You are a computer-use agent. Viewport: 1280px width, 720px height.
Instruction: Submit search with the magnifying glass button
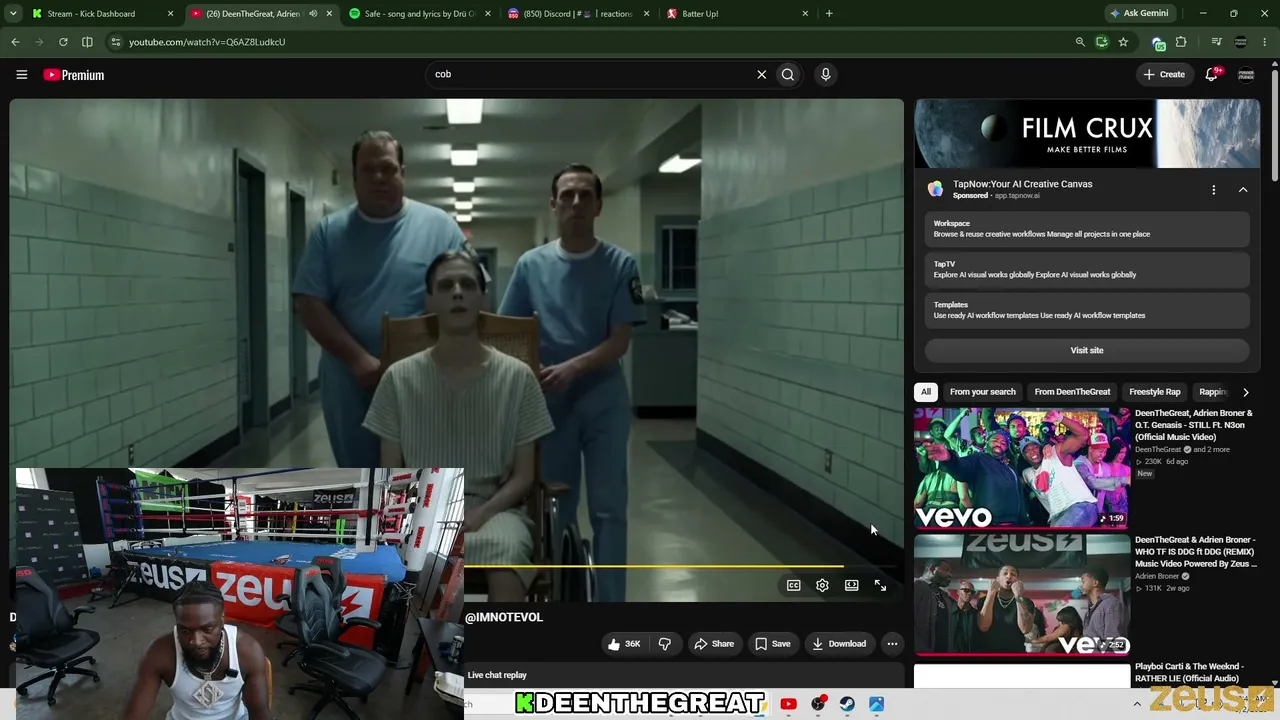point(788,74)
